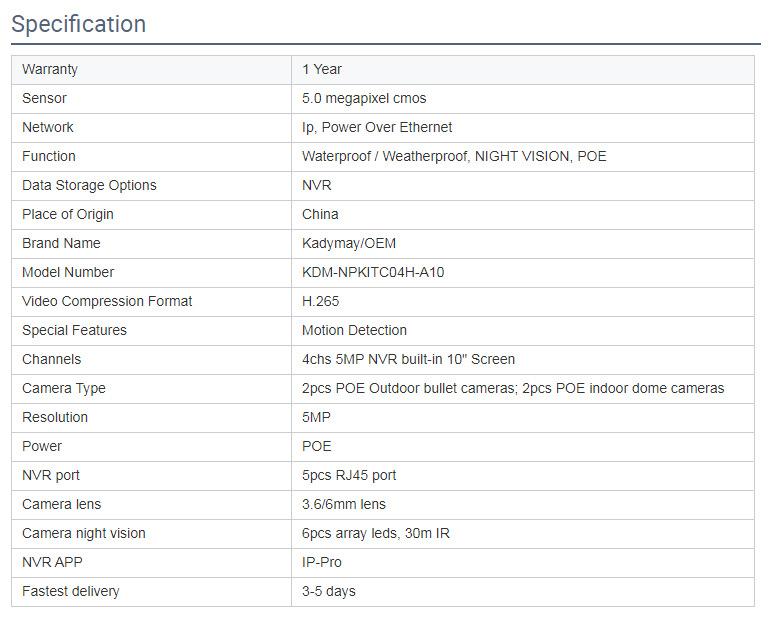Select the Warranty row label

pyautogui.click(x=50, y=70)
